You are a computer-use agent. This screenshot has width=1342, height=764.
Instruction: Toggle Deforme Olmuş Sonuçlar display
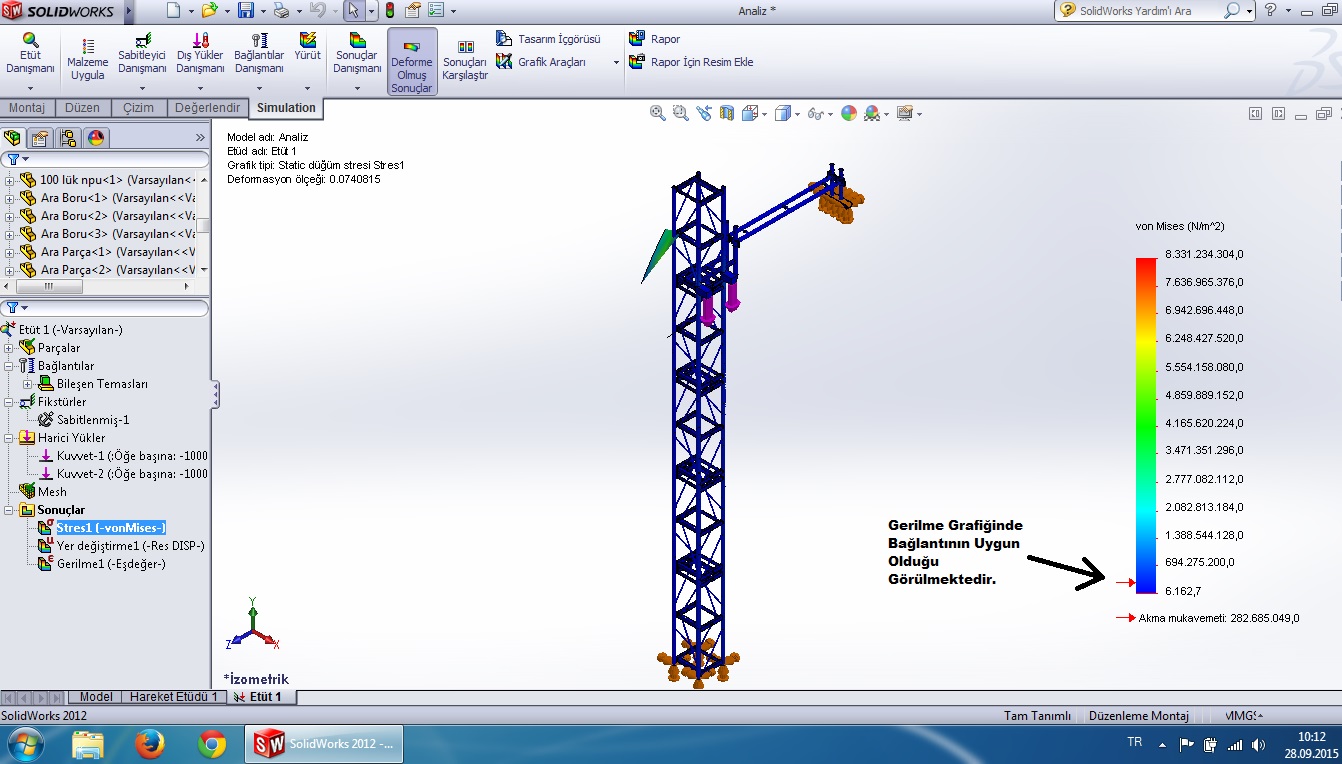(x=411, y=61)
